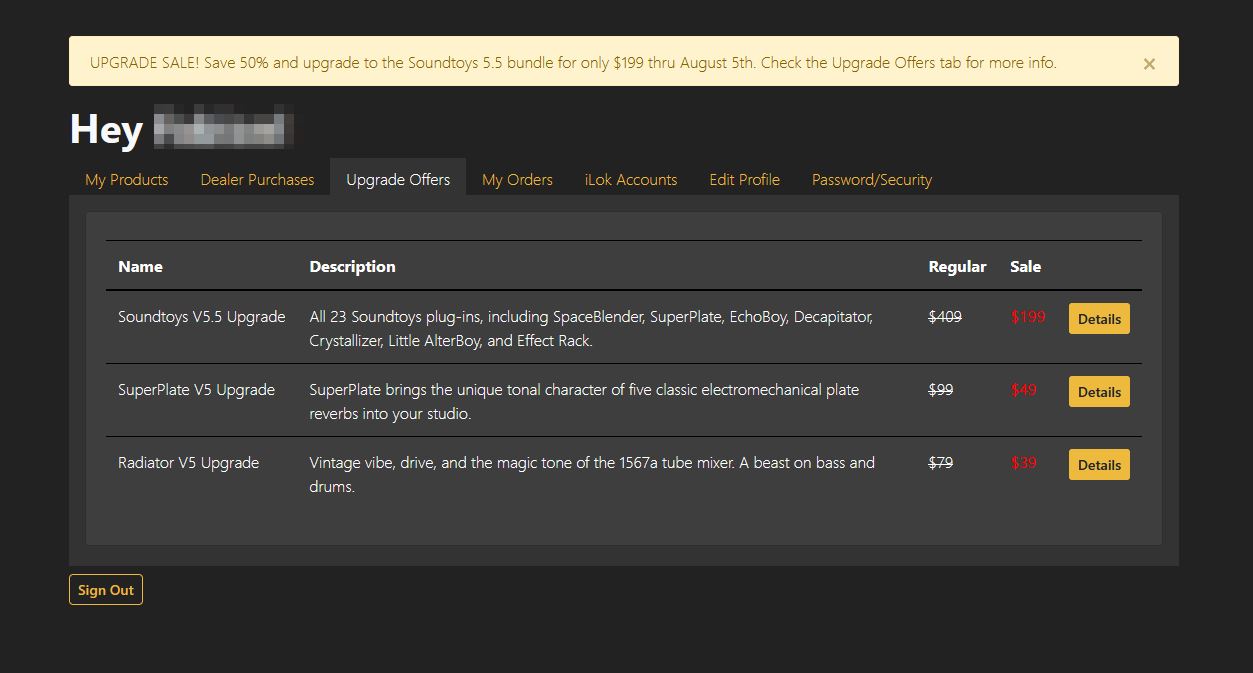View details for Soundtoys V5.5 Upgrade
The image size is (1253, 673).
(1099, 319)
